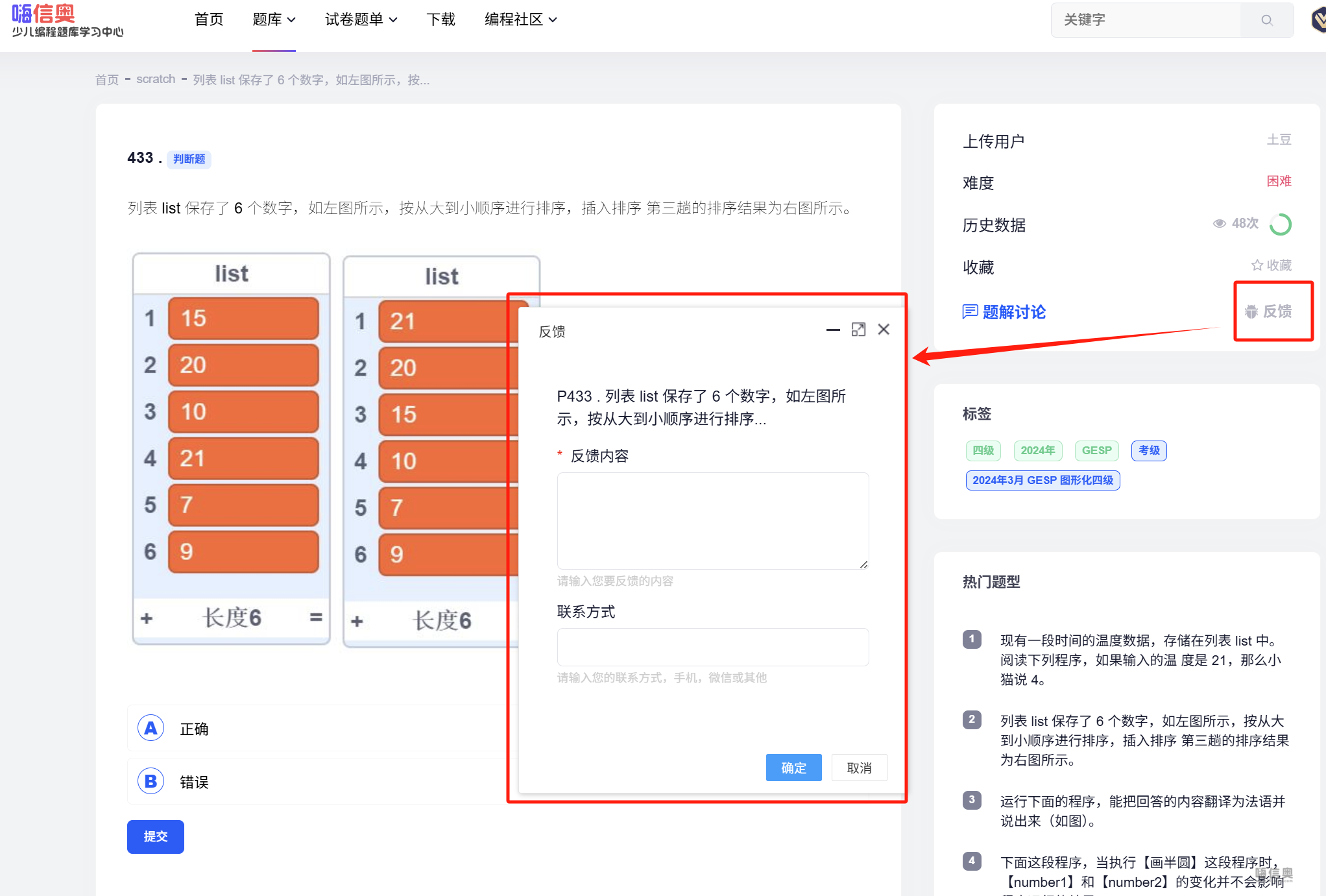Open hot question 2 about 插入排序
This screenshot has height=896, width=1326.
(1144, 740)
